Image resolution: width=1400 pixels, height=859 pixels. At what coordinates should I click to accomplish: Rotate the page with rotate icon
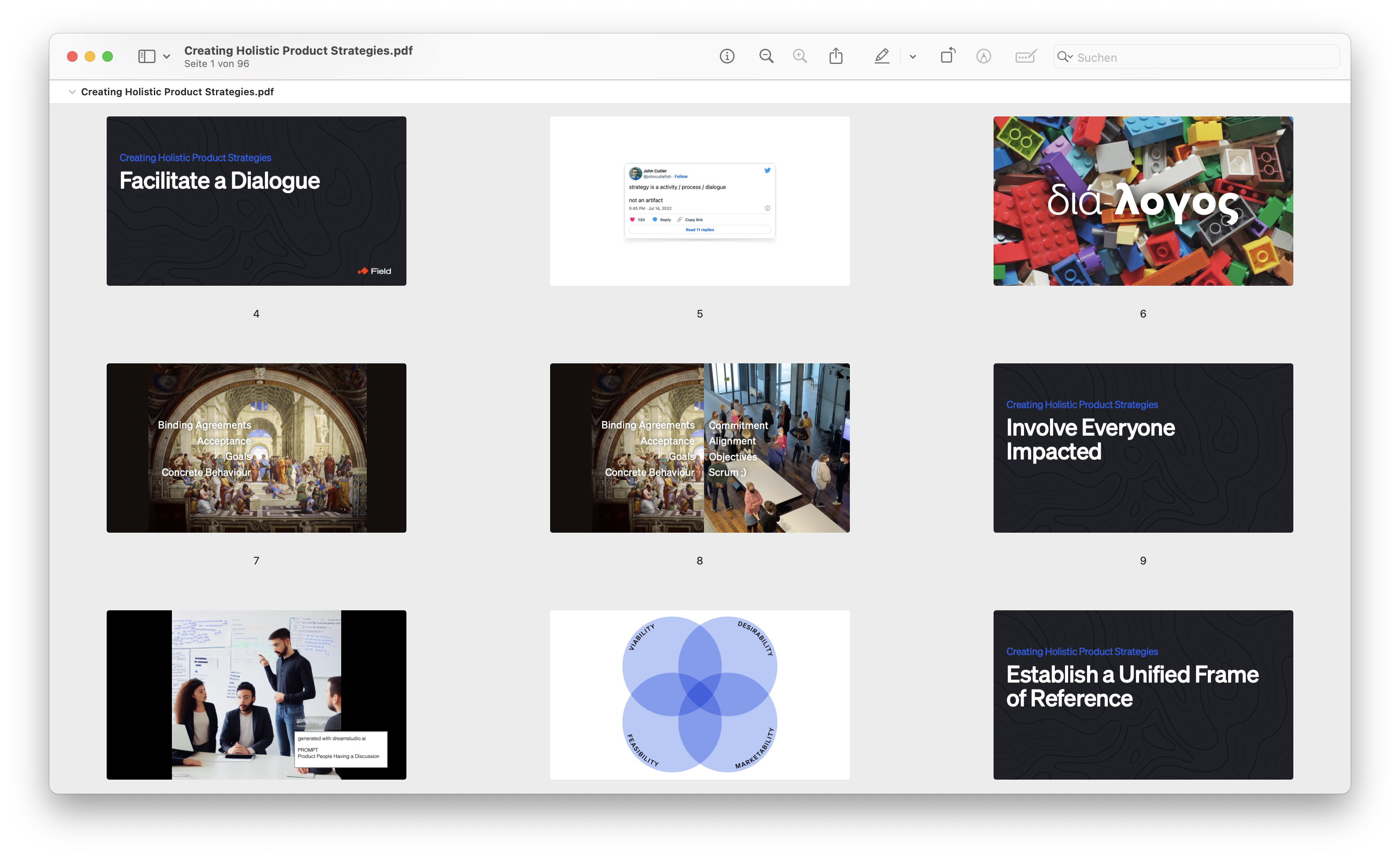pyautogui.click(x=948, y=56)
